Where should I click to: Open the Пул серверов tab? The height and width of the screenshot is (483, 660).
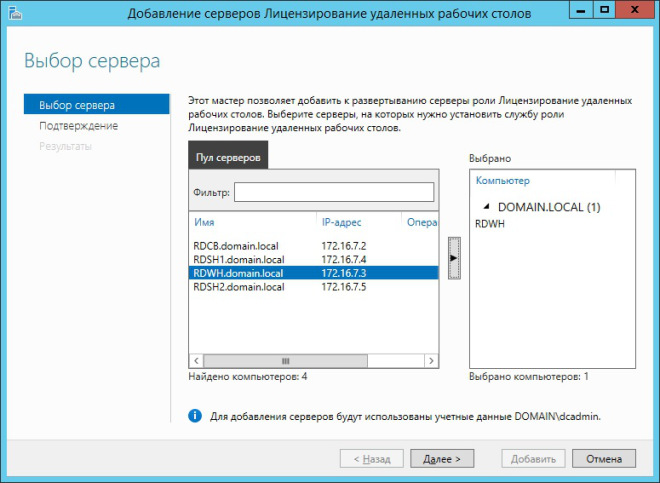tap(227, 158)
